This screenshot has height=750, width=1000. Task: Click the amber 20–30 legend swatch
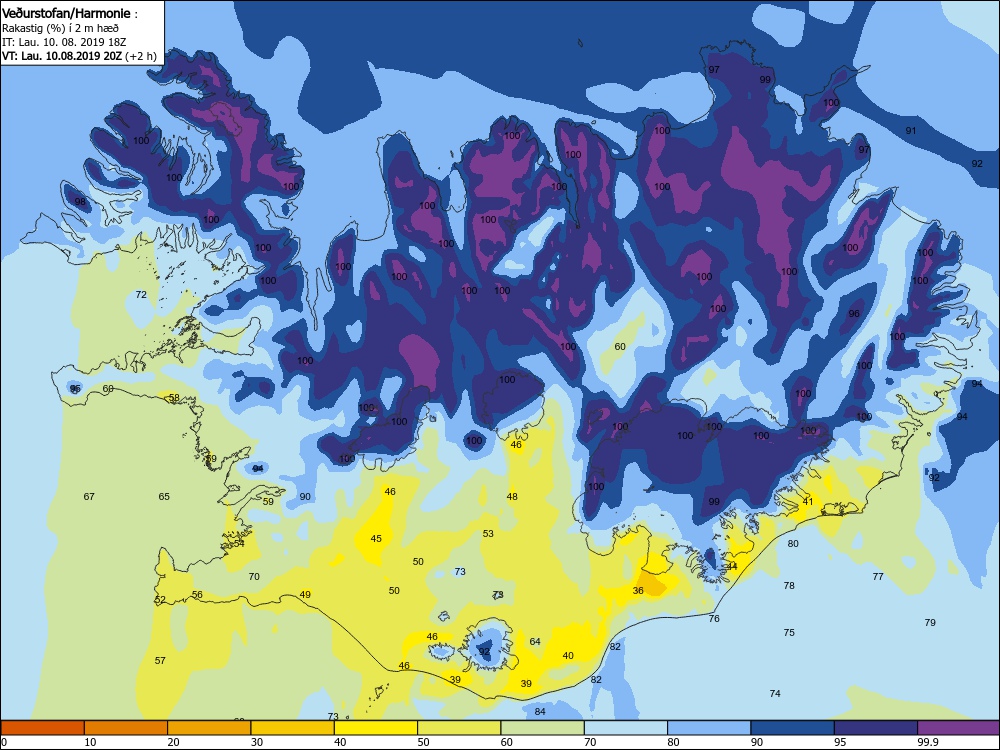209,728
